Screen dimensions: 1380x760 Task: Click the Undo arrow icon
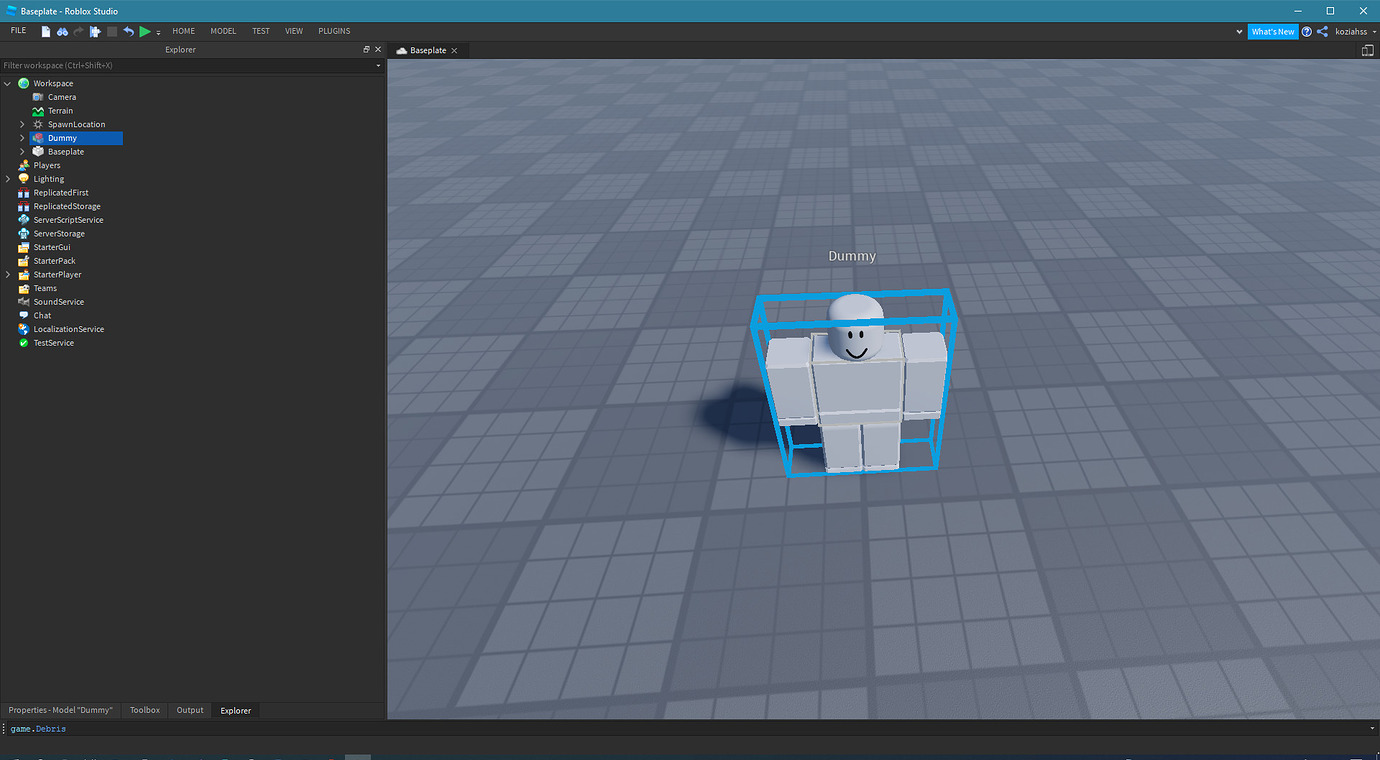(x=127, y=31)
